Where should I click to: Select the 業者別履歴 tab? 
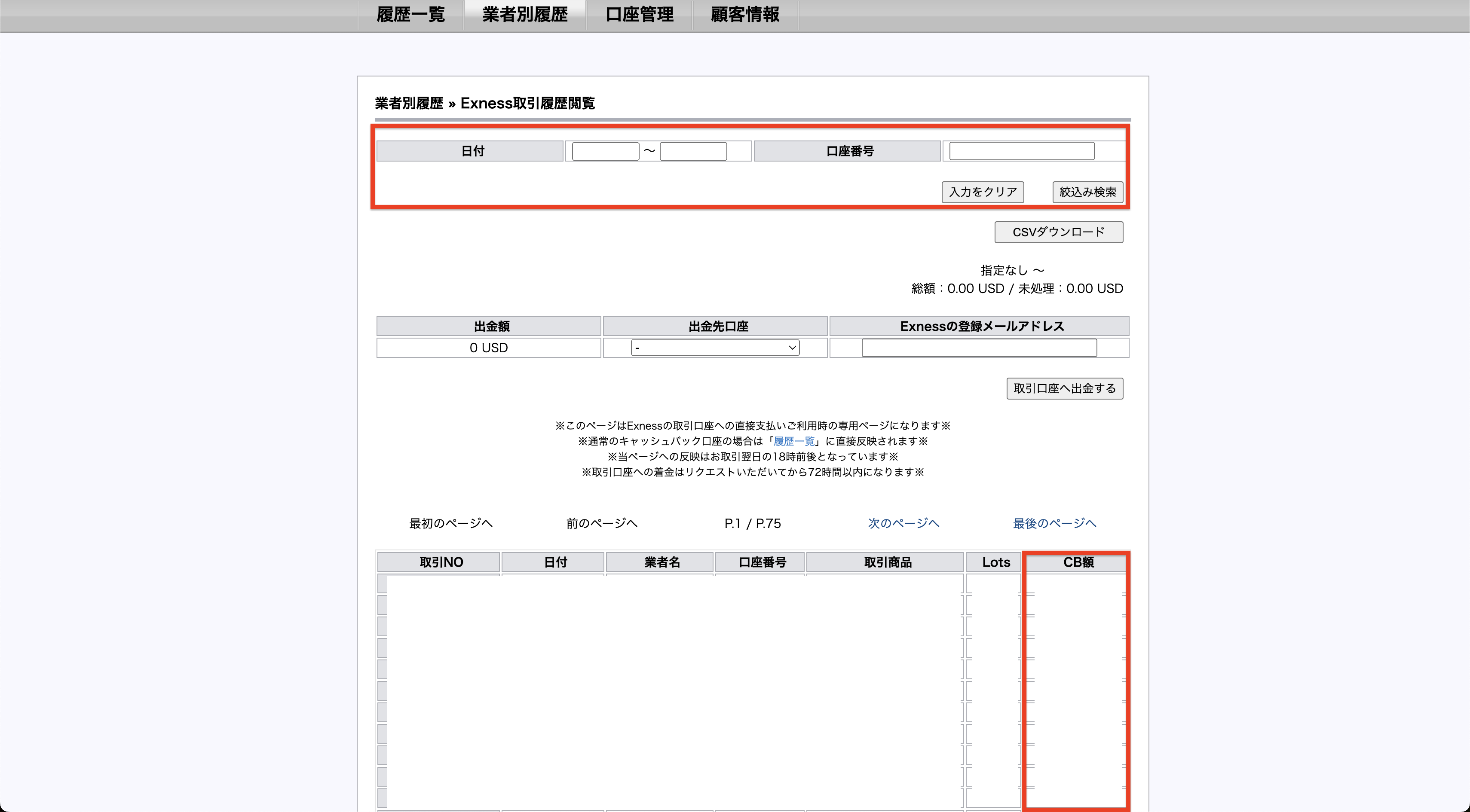[x=525, y=15]
